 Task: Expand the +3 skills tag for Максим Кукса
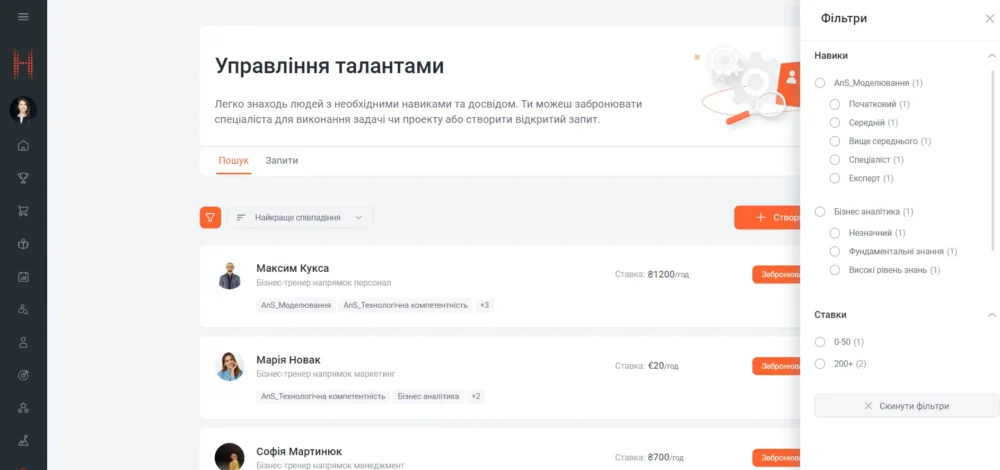(x=484, y=305)
